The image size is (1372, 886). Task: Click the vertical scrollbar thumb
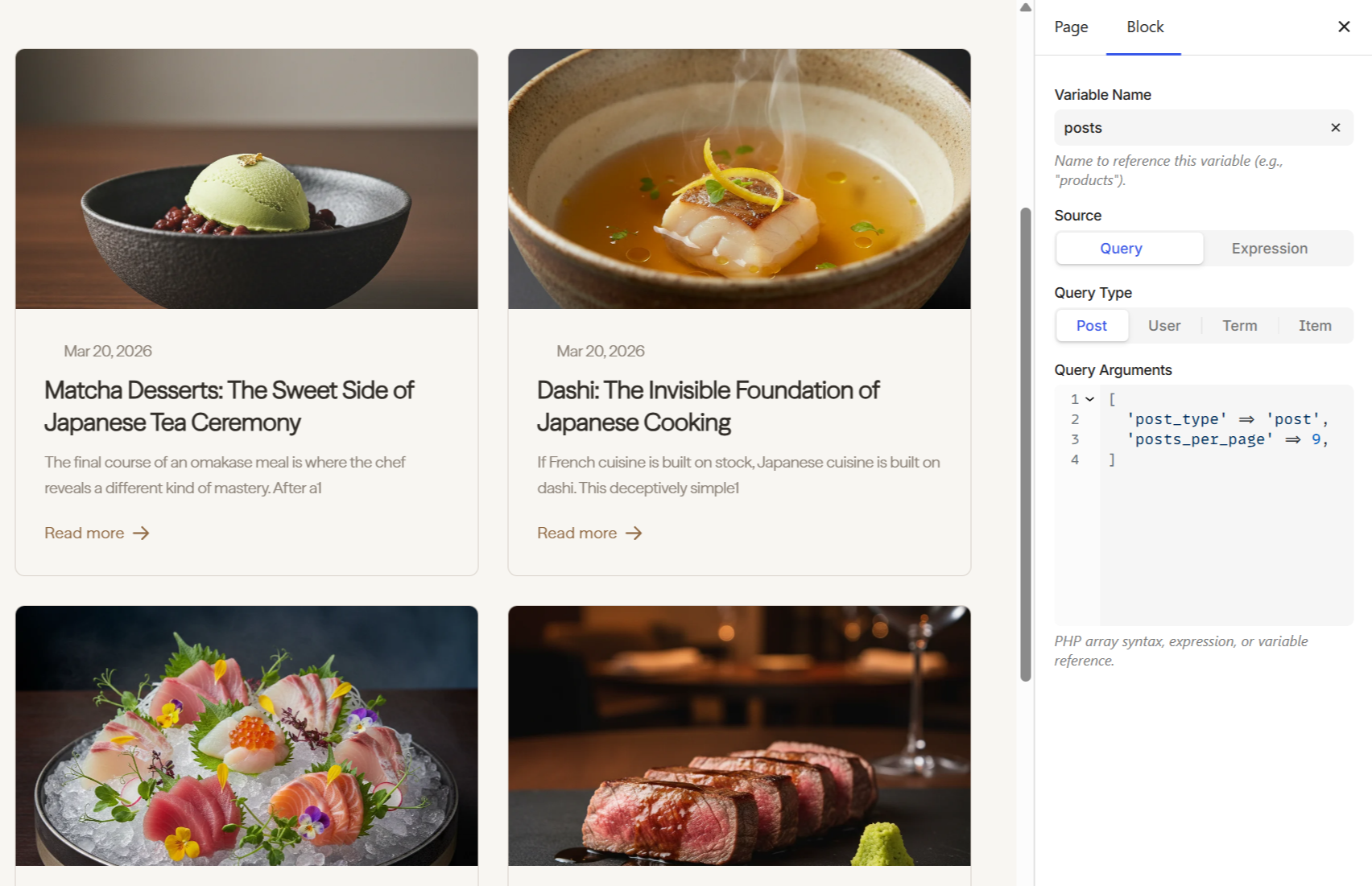coord(1025,444)
